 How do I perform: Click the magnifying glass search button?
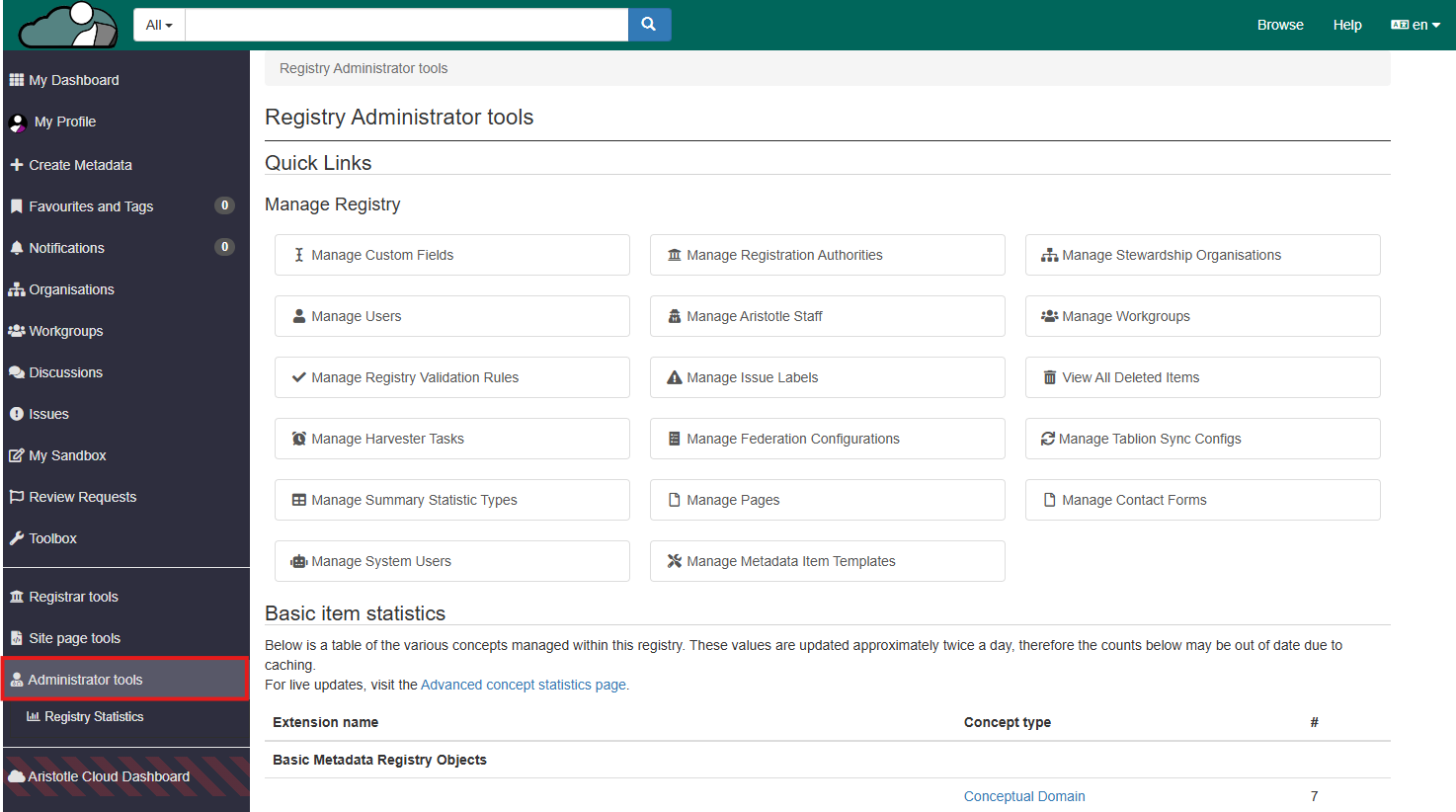[x=649, y=25]
